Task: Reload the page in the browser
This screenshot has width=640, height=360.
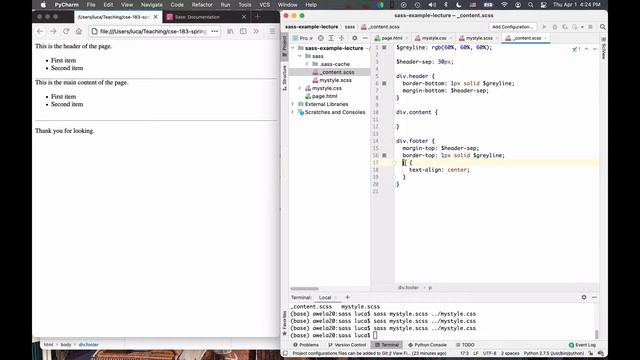Action: [x=66, y=31]
